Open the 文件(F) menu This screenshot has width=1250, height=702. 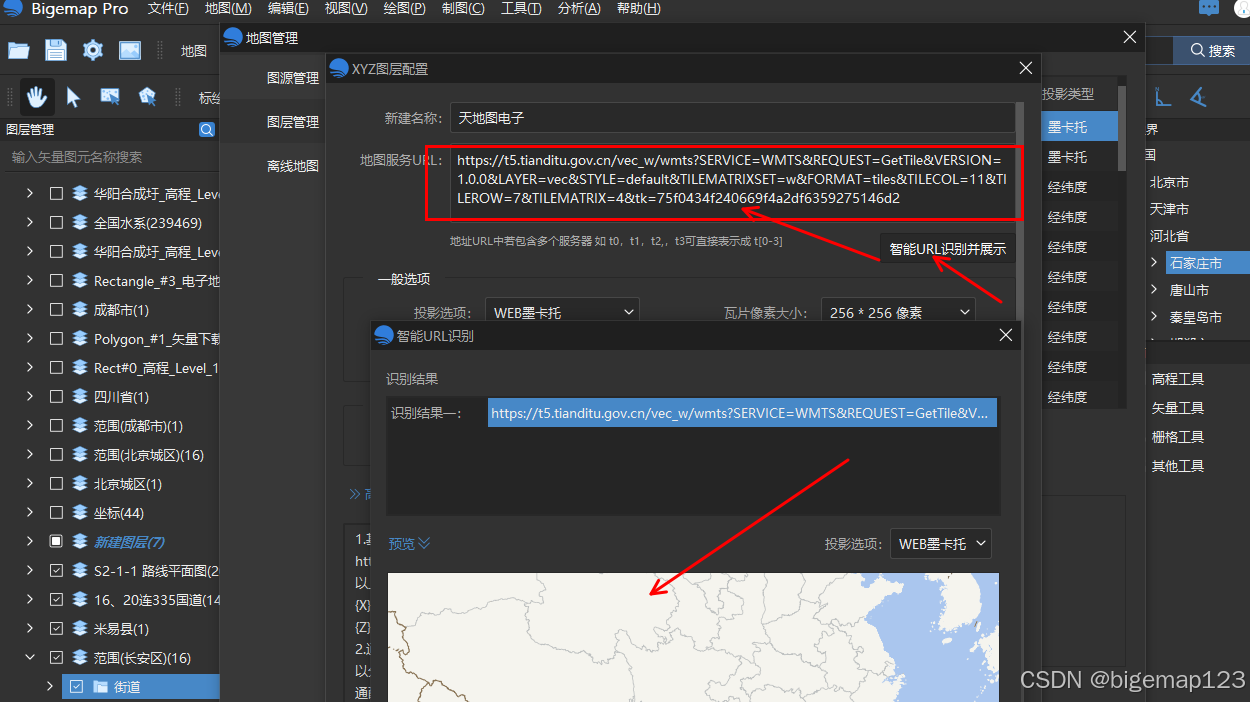(168, 9)
